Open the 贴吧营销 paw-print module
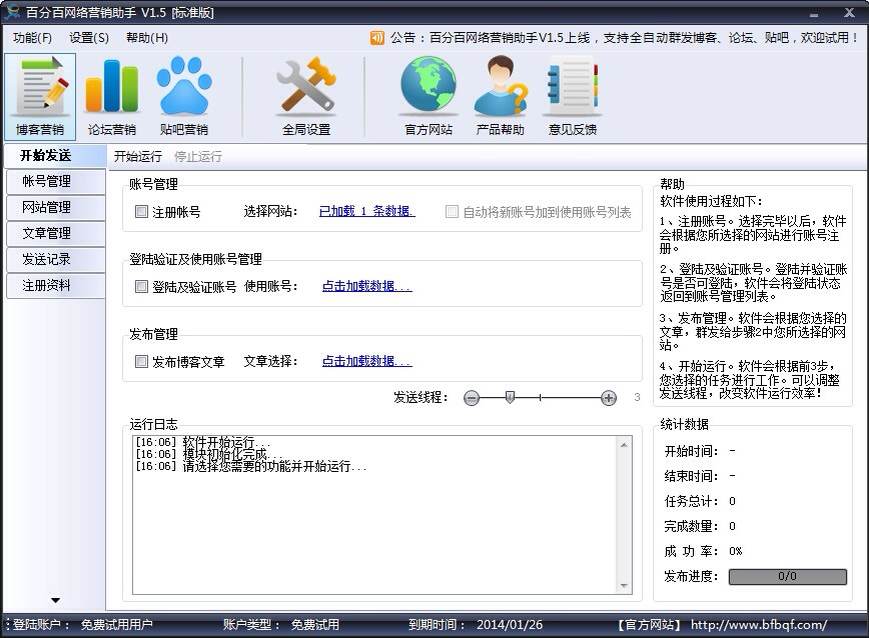This screenshot has height=638, width=869. tap(183, 96)
